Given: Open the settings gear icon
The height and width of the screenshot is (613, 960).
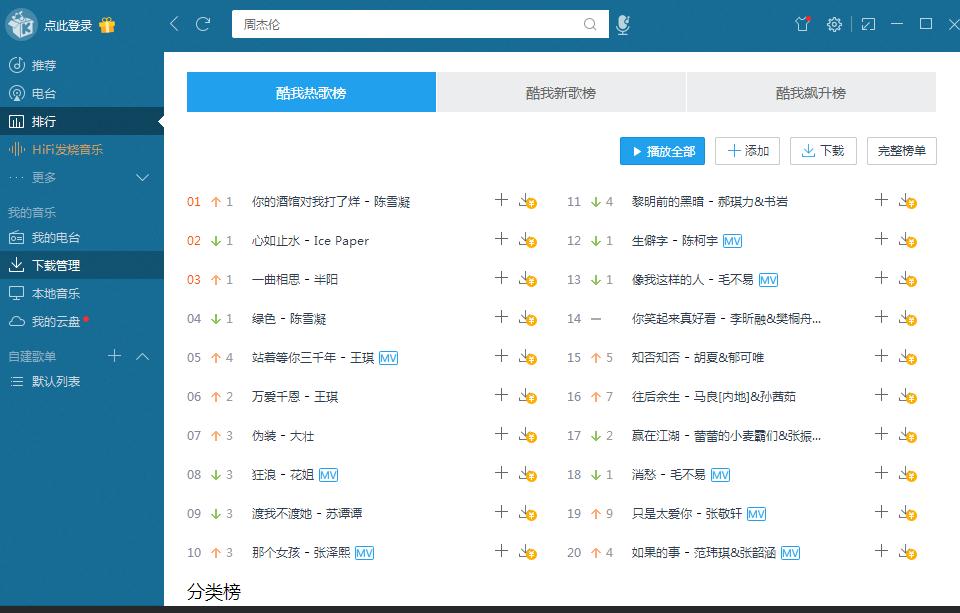Looking at the screenshot, I should pyautogui.click(x=834, y=24).
